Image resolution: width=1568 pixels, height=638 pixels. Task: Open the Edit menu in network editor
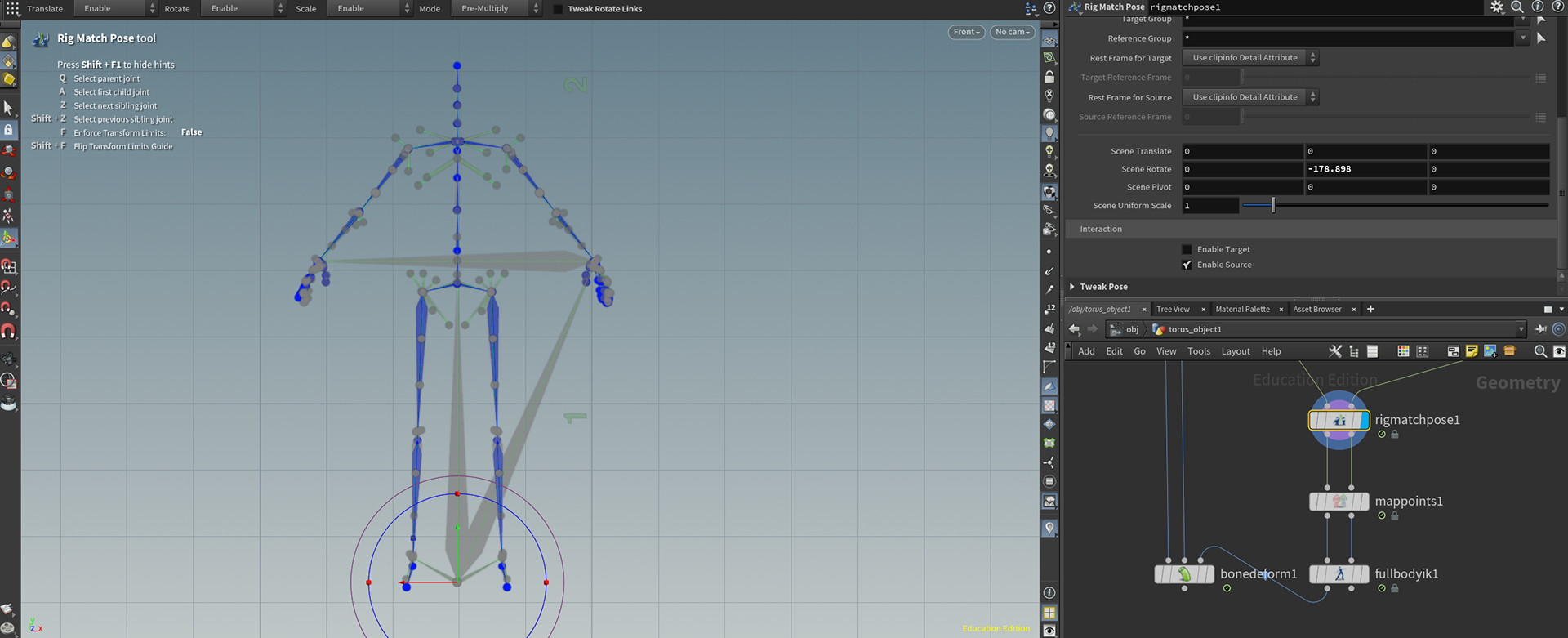[x=1114, y=351]
